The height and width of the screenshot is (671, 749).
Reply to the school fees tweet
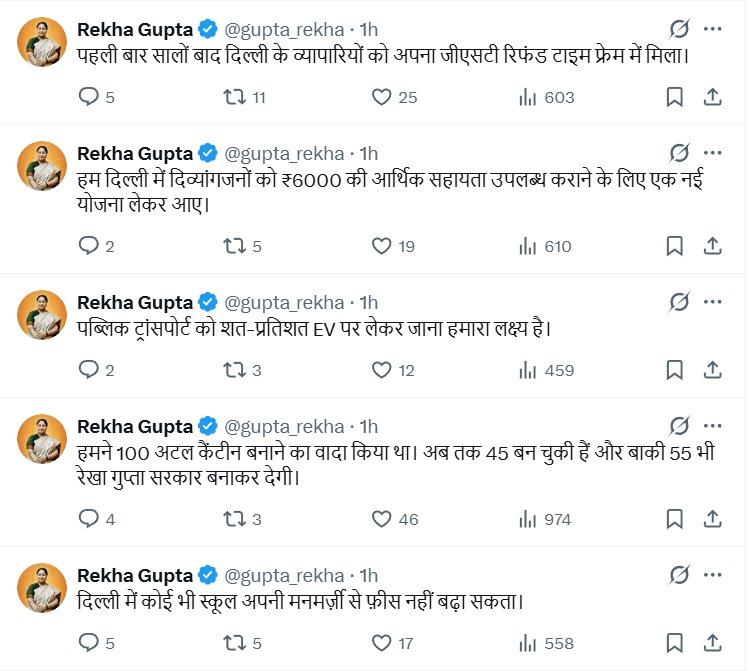tap(90, 644)
